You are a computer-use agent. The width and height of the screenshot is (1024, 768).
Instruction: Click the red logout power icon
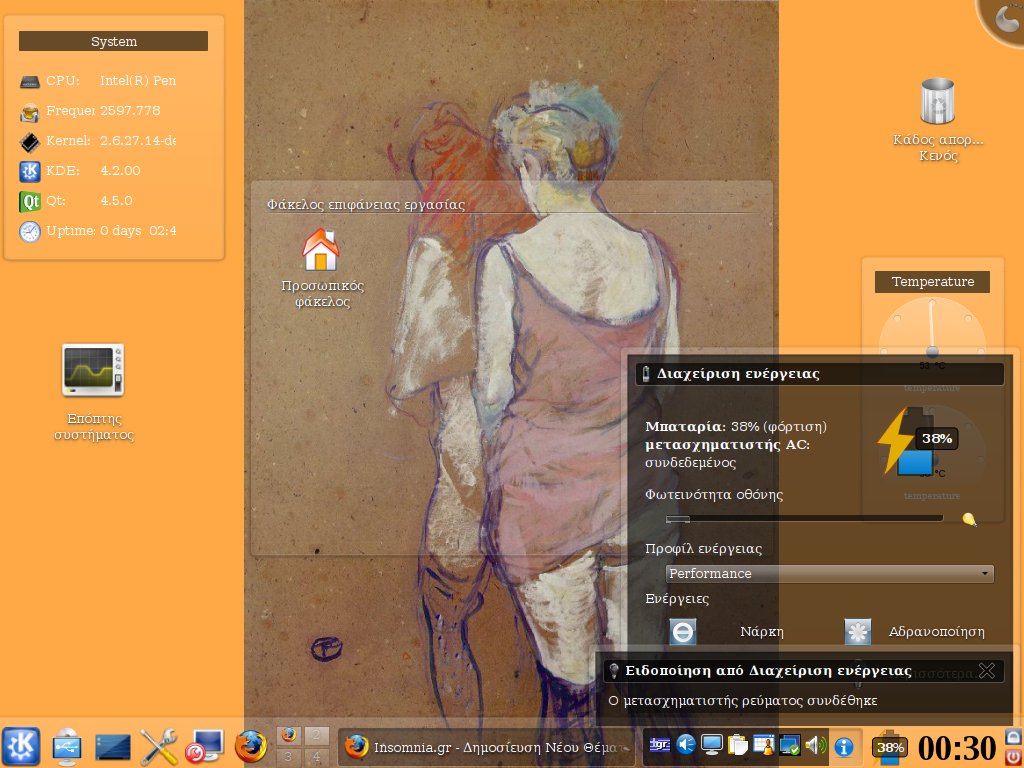coord(1012,756)
